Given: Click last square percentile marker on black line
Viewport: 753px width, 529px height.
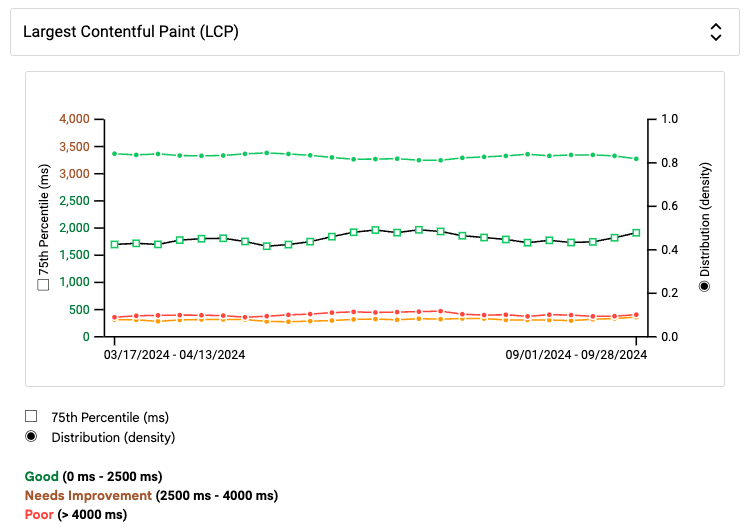Looking at the screenshot, I should pyautogui.click(x=636, y=233).
